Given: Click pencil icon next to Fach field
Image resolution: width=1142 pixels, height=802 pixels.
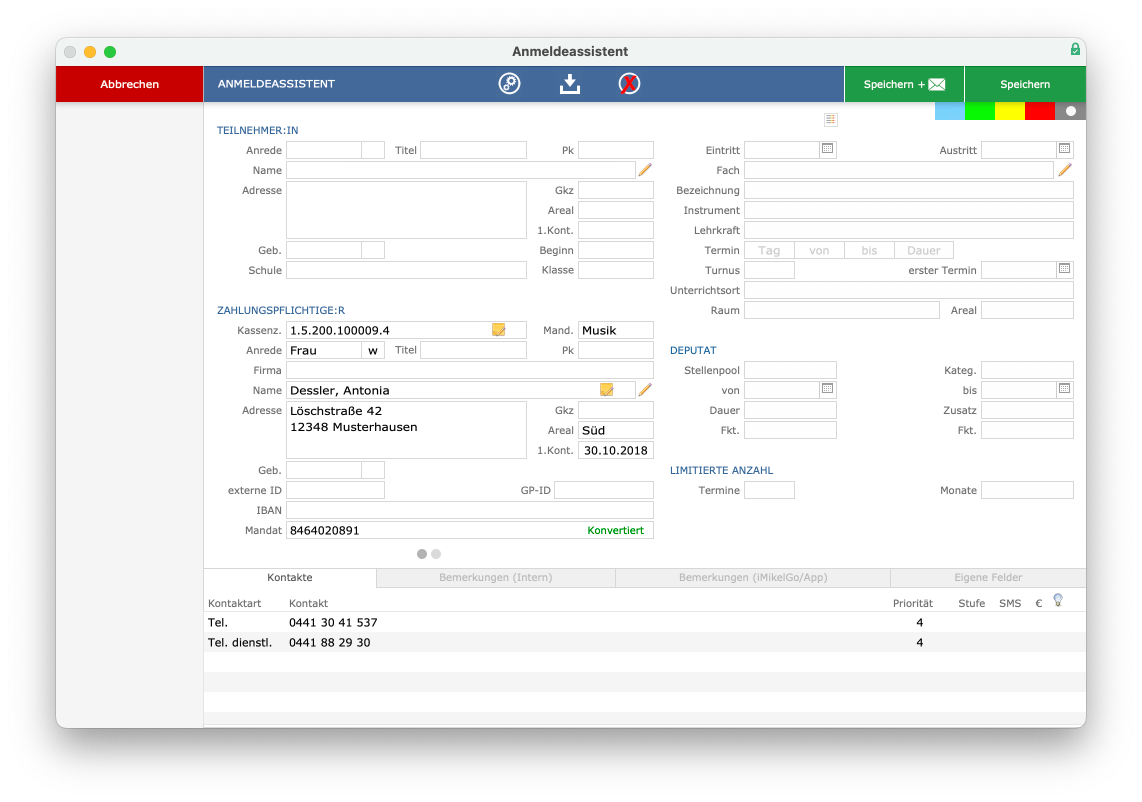Looking at the screenshot, I should click(x=1065, y=170).
